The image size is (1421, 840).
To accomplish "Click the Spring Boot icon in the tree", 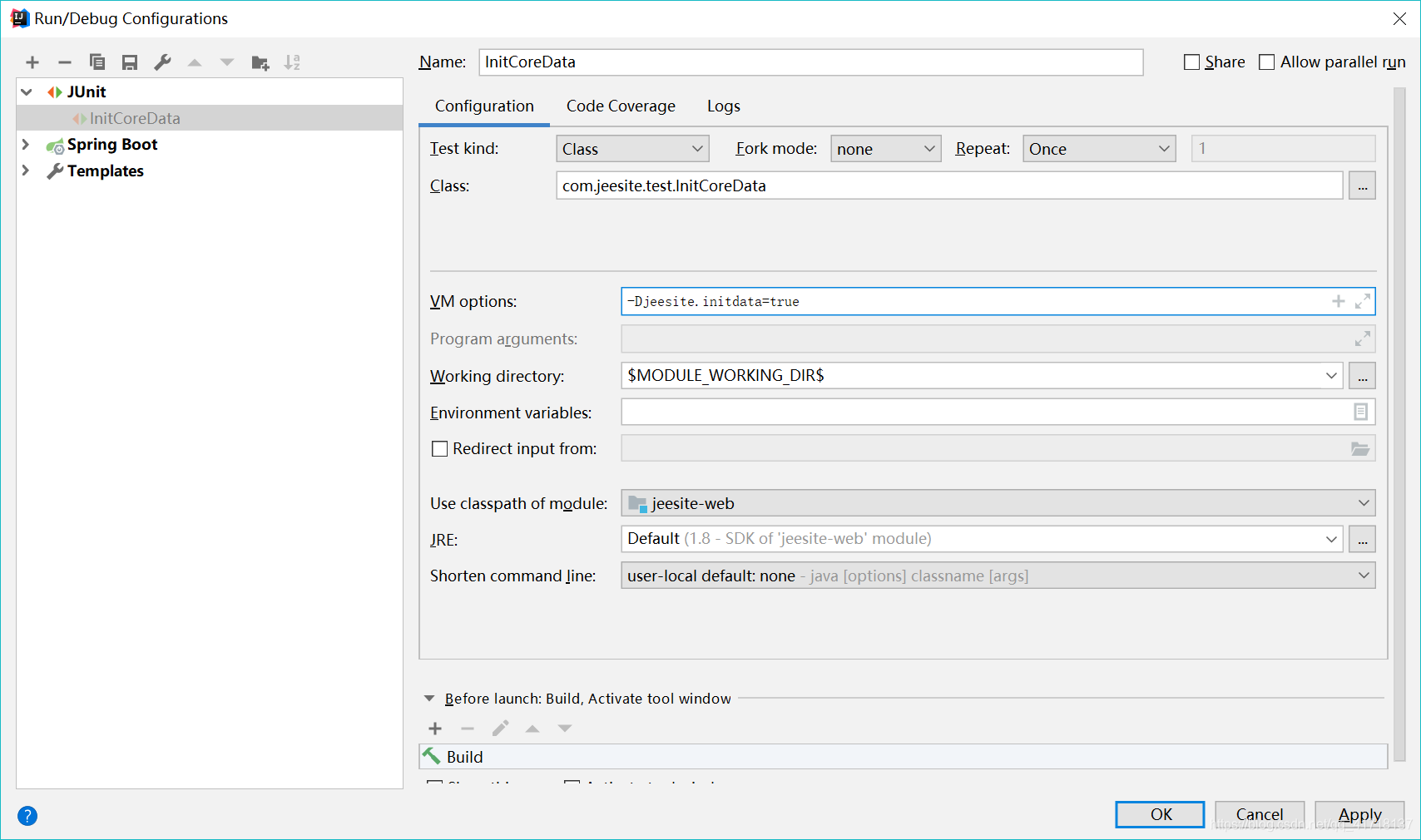I will point(55,146).
